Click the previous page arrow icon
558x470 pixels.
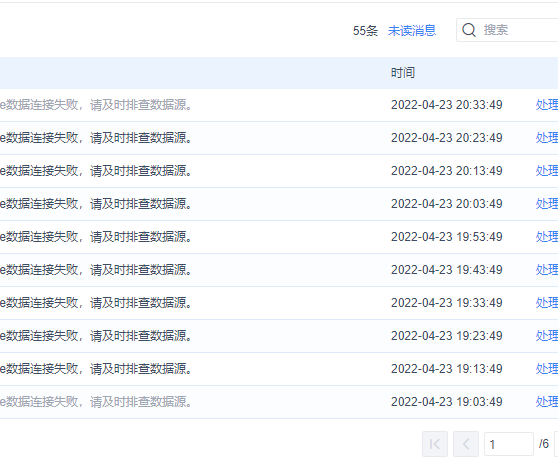466,444
